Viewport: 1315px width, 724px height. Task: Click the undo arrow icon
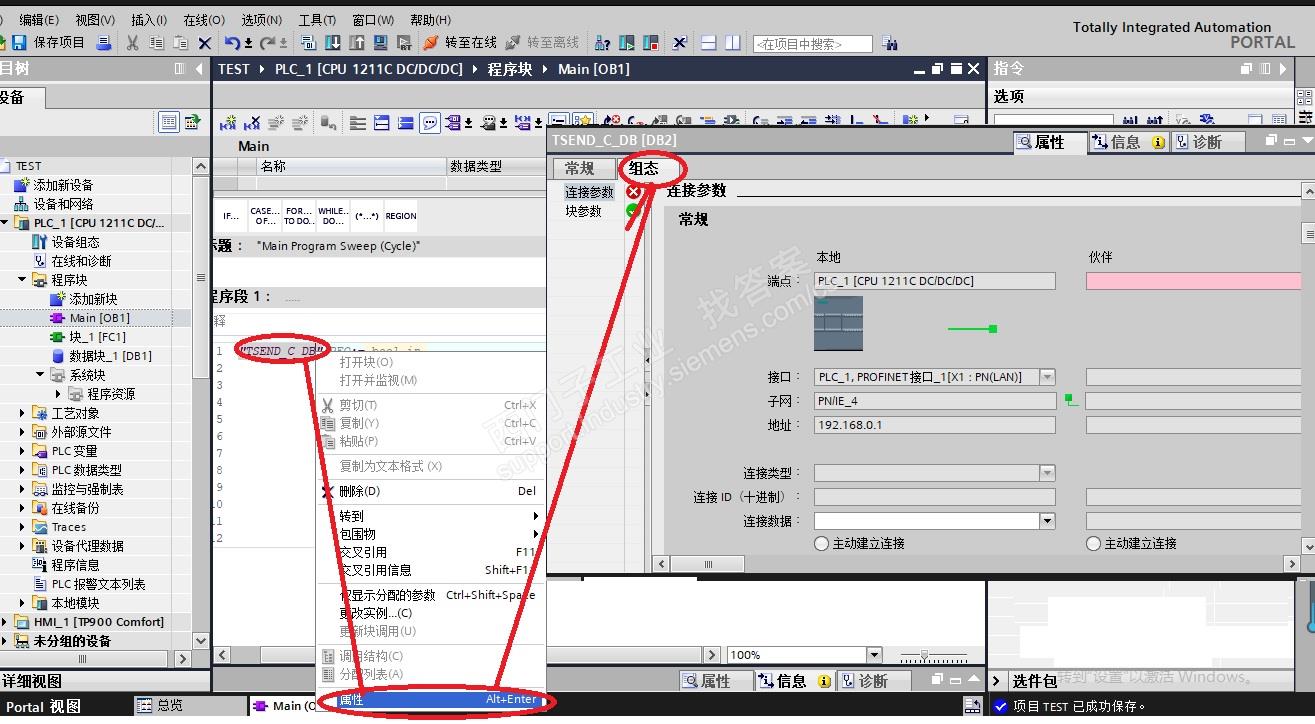(x=232, y=43)
